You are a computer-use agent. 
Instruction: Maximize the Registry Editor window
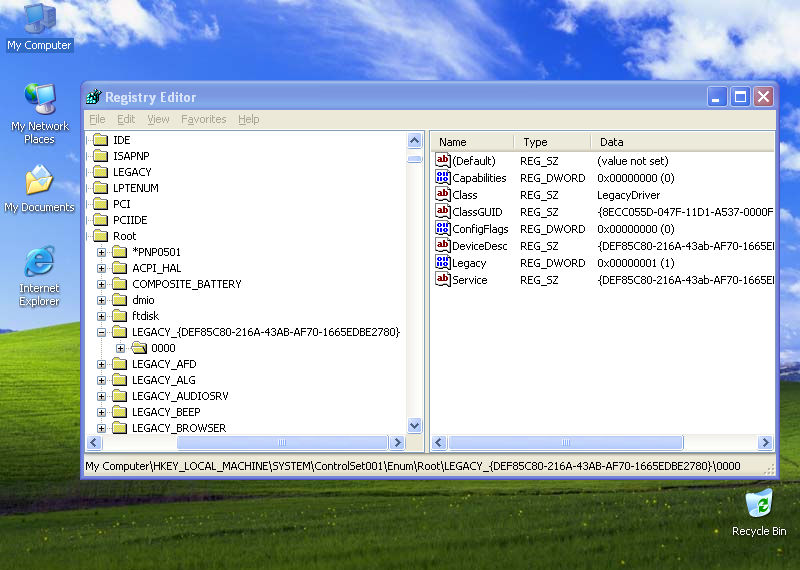740,96
